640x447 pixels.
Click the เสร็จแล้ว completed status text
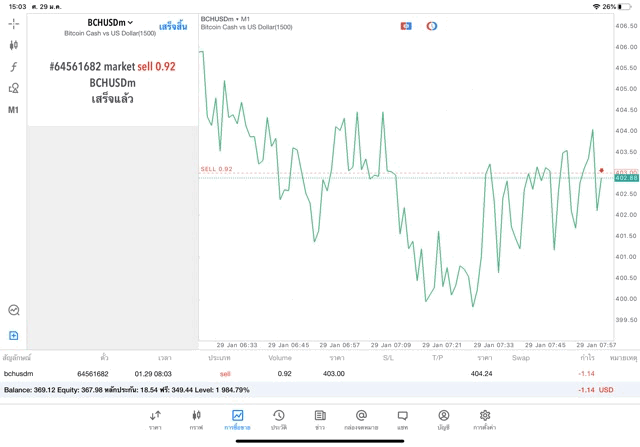(112, 99)
